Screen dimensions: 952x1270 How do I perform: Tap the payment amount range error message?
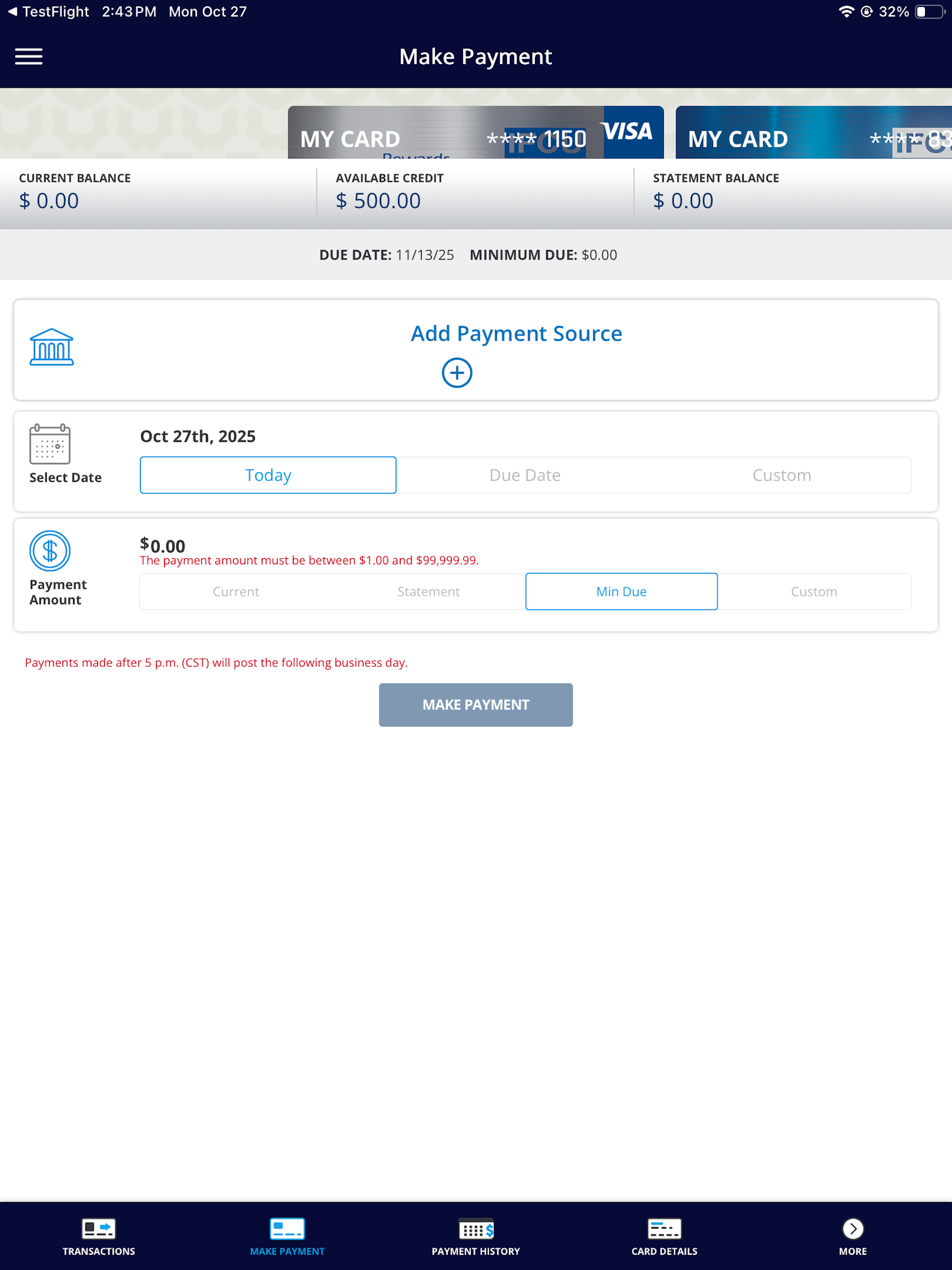pyautogui.click(x=310, y=560)
